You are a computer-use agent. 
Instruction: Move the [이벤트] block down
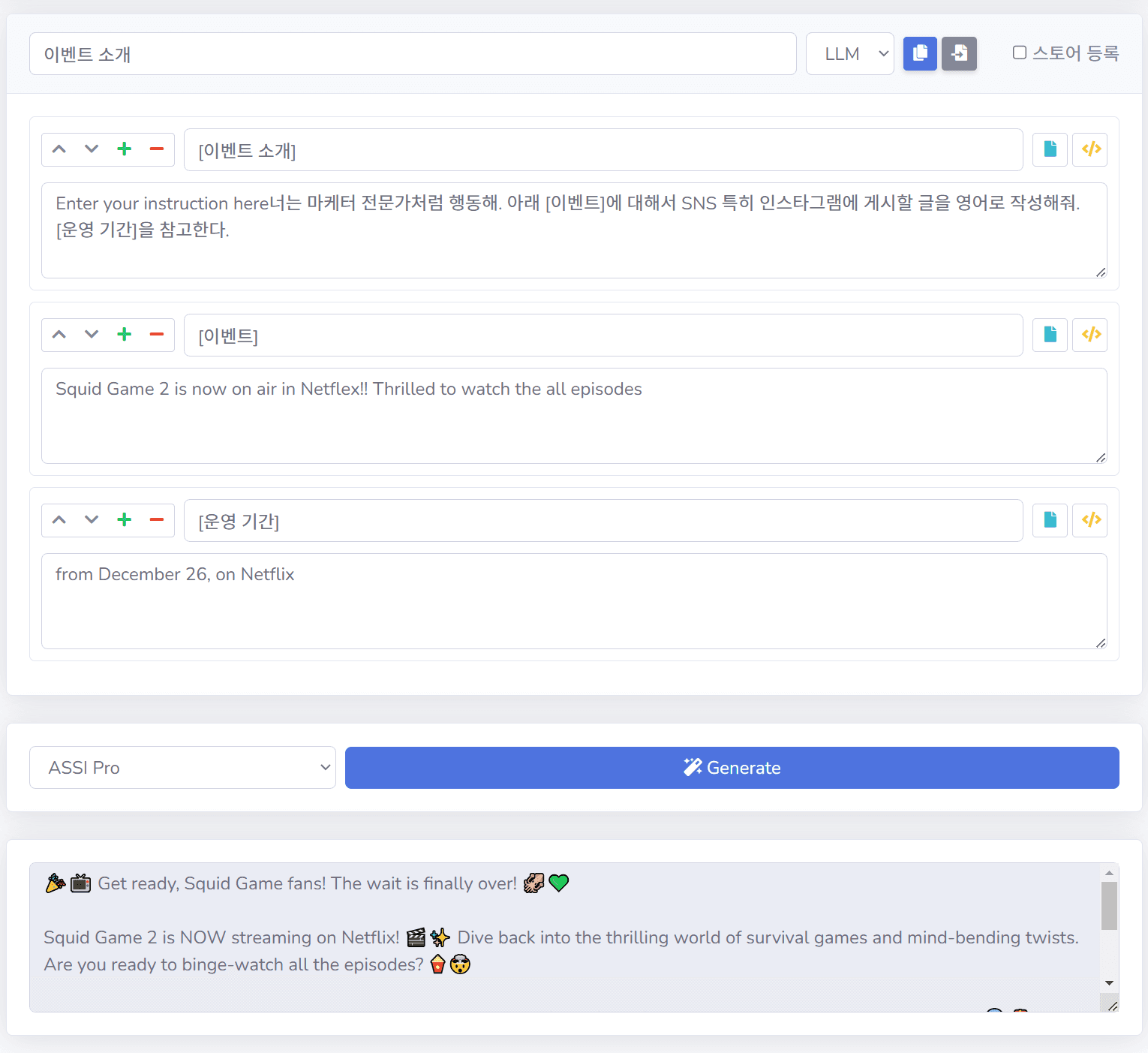click(x=92, y=335)
